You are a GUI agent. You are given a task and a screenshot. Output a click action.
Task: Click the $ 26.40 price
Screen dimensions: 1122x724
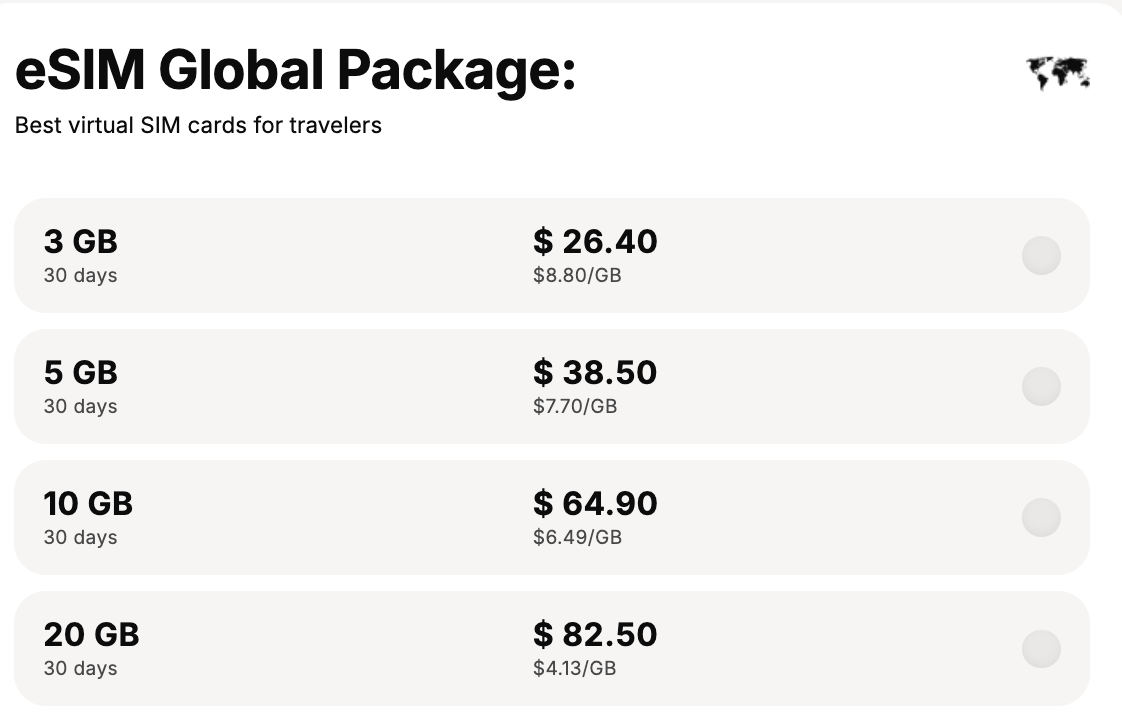pos(595,242)
